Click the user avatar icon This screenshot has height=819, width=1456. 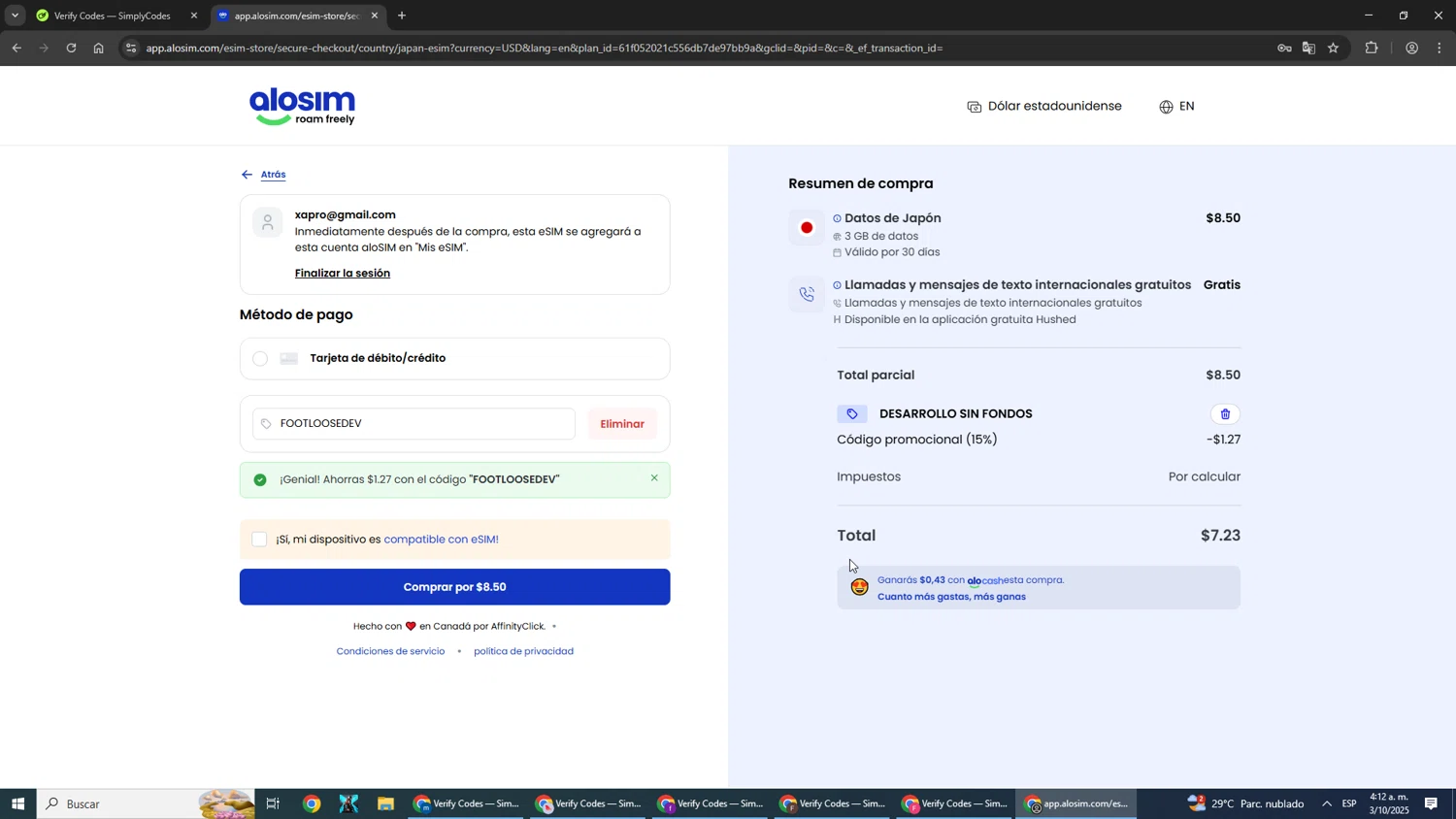[x=267, y=222]
